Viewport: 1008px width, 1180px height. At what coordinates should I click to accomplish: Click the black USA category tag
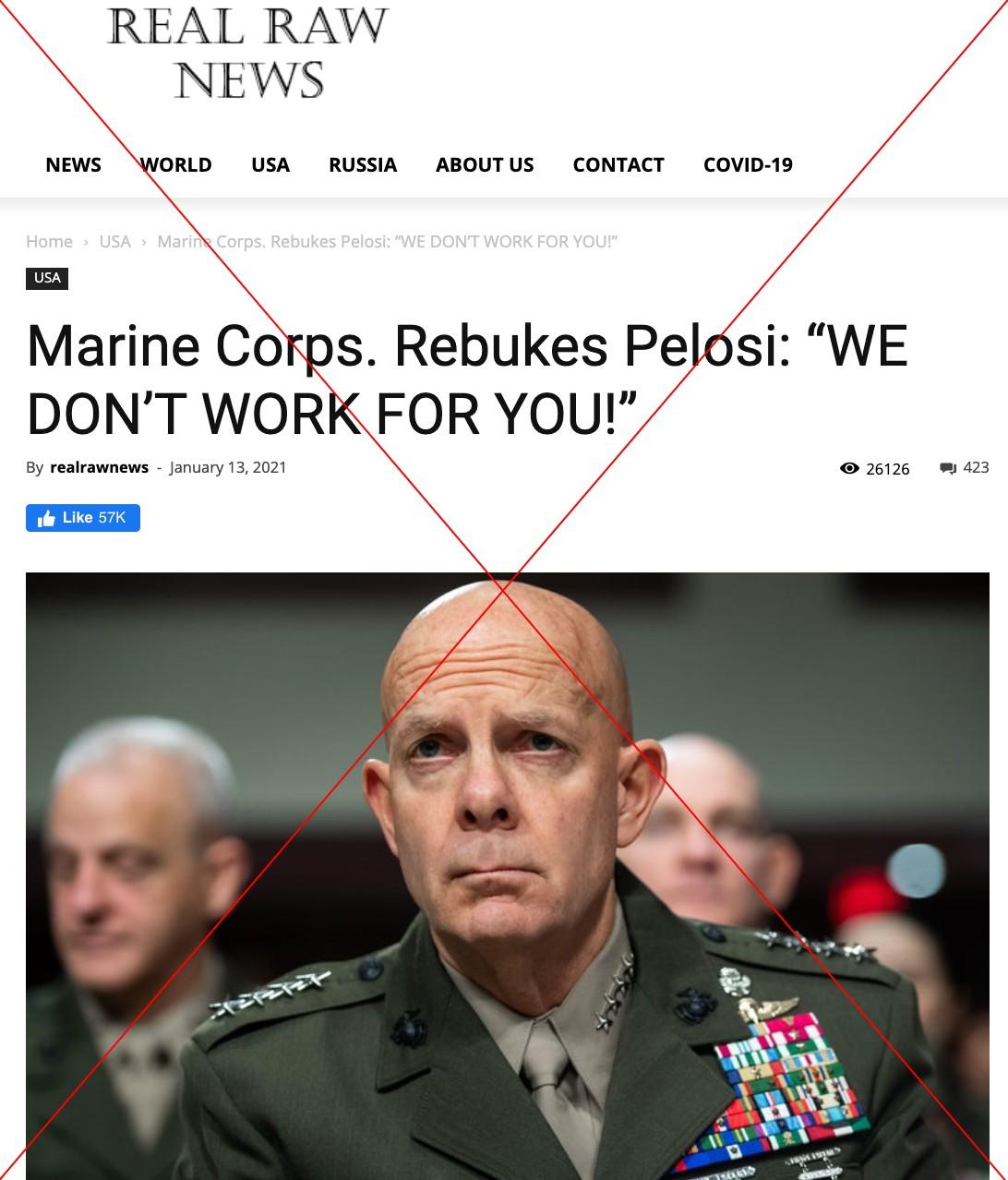[x=47, y=278]
